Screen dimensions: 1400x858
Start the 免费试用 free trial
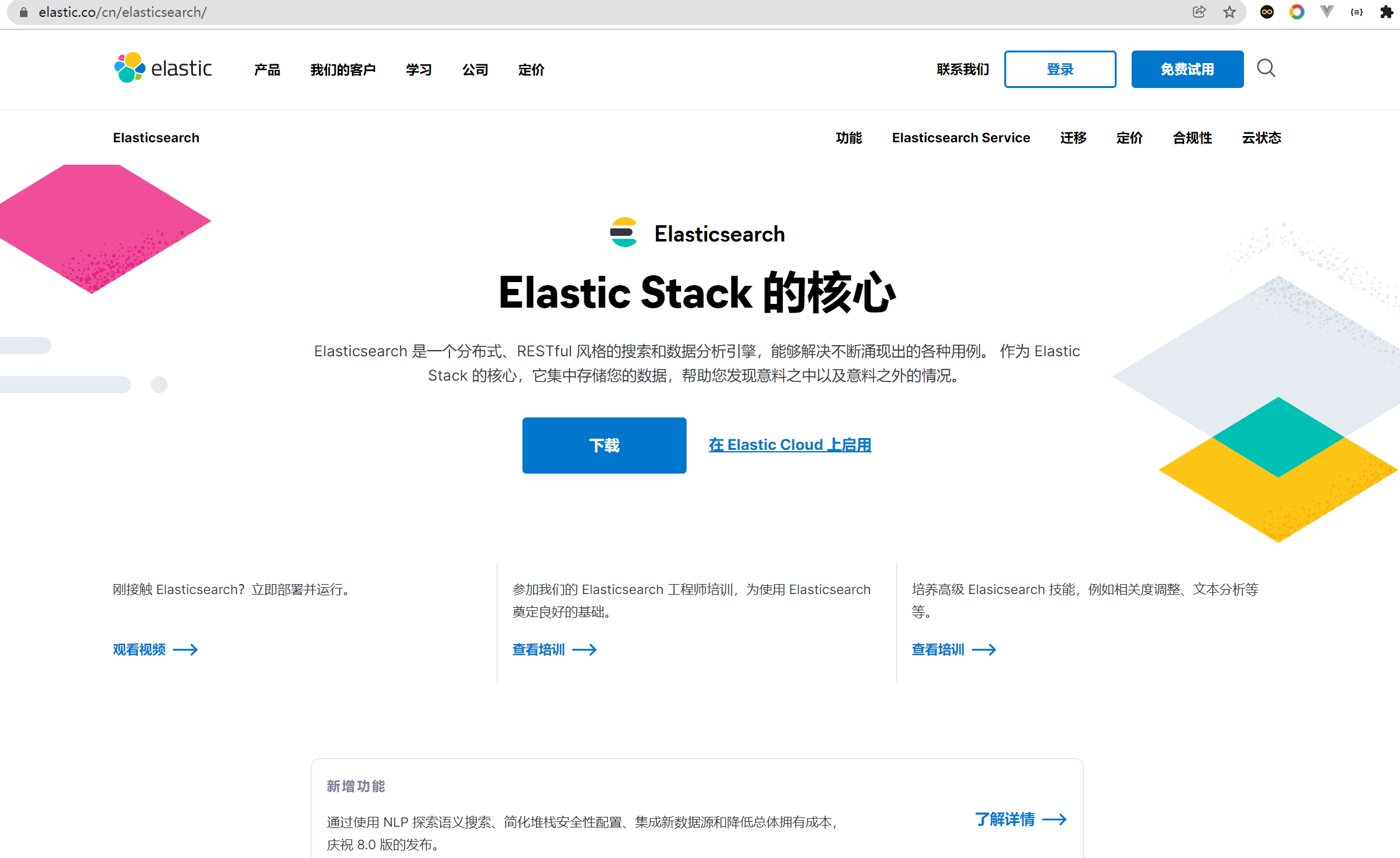(1187, 69)
